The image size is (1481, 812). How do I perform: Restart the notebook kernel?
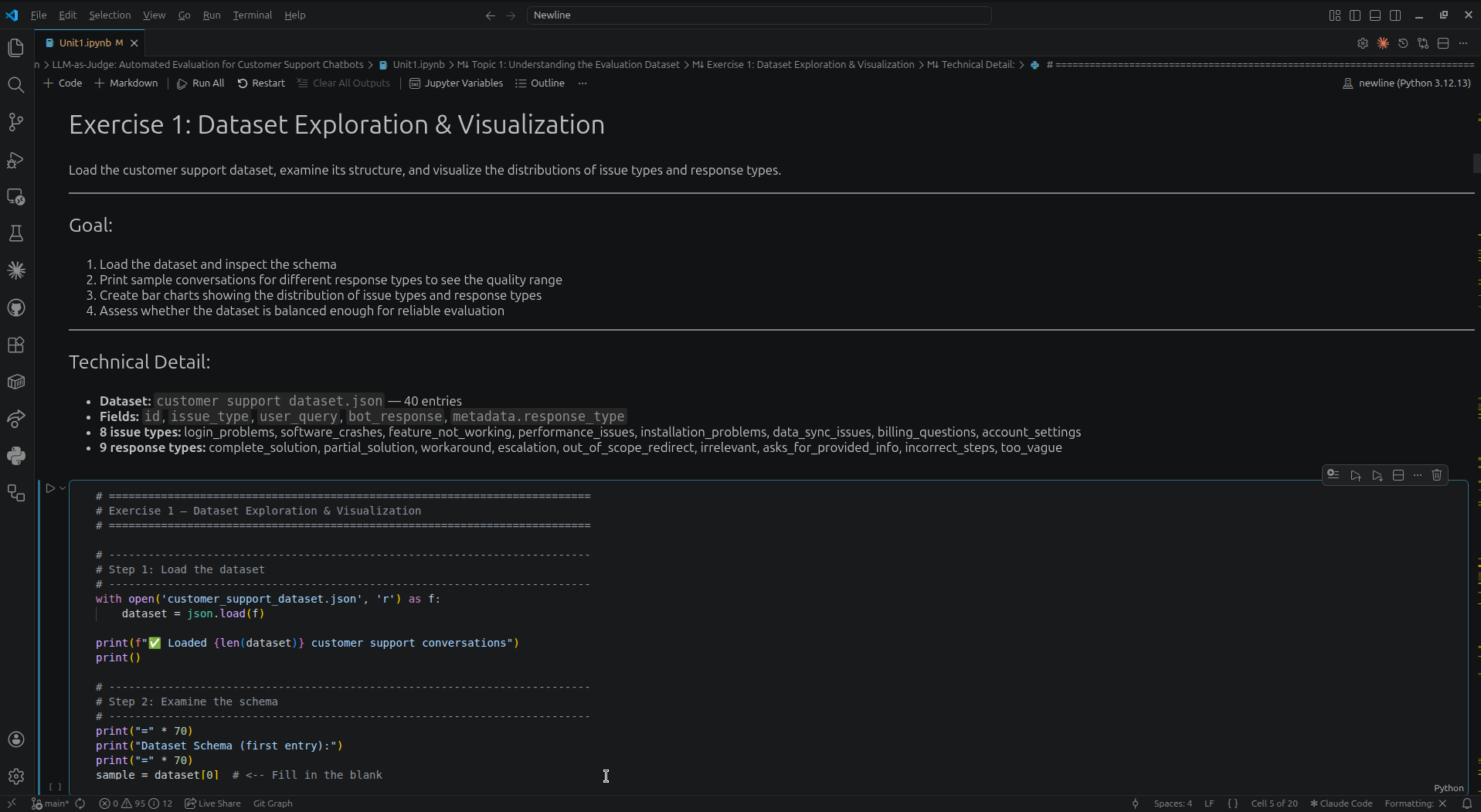pyautogui.click(x=261, y=83)
